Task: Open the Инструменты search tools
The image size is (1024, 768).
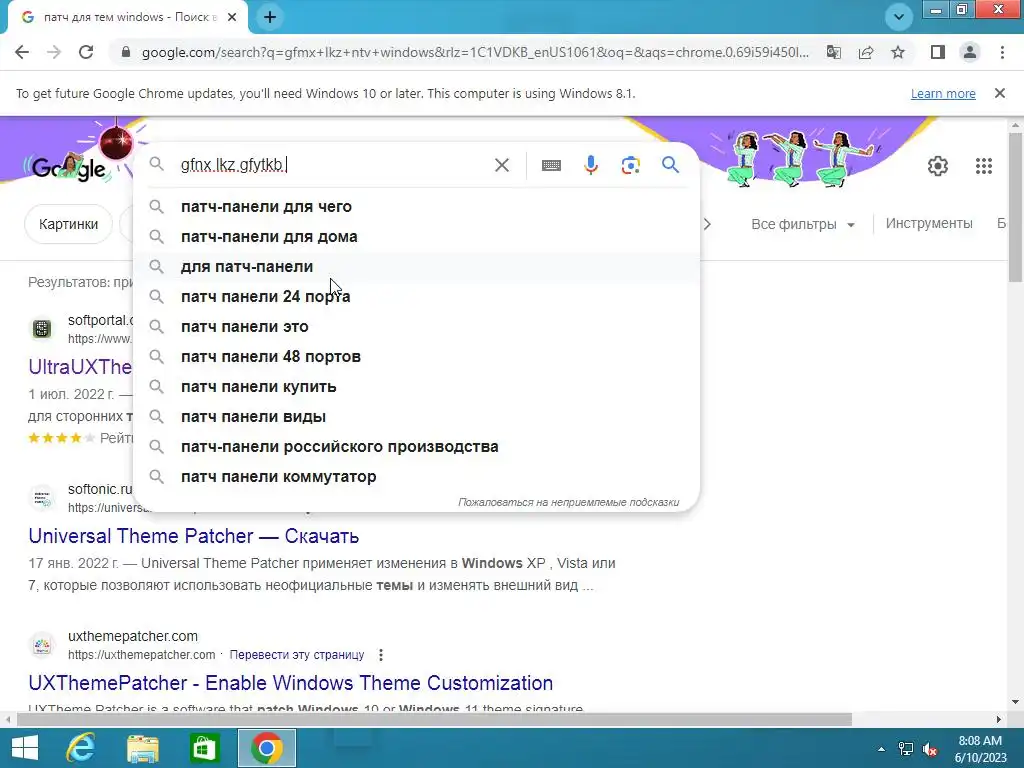Action: point(929,223)
